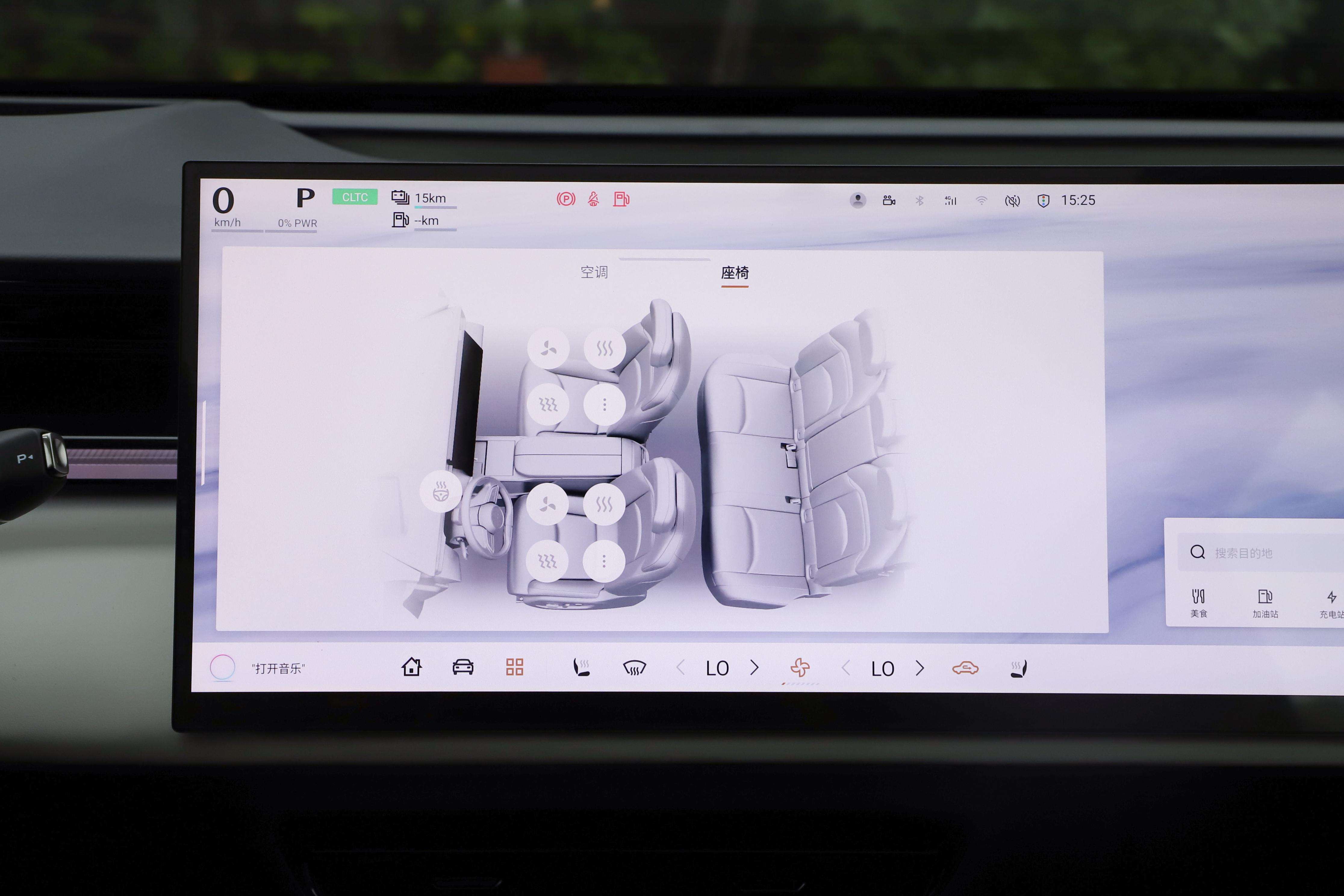Viewport: 1344px width, 896px height.
Task: Switch to the 空调 tab
Action: tap(594, 272)
